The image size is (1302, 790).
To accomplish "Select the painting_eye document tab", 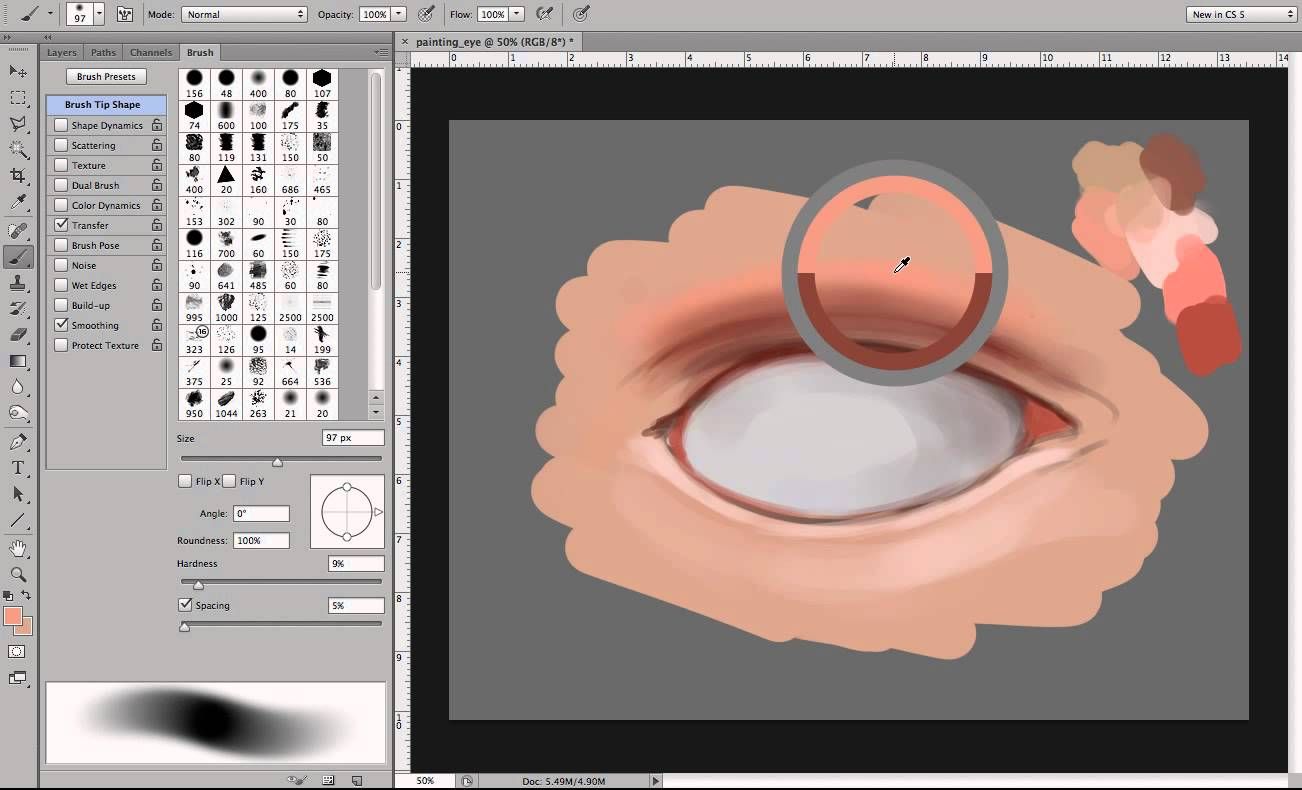I will (490, 42).
